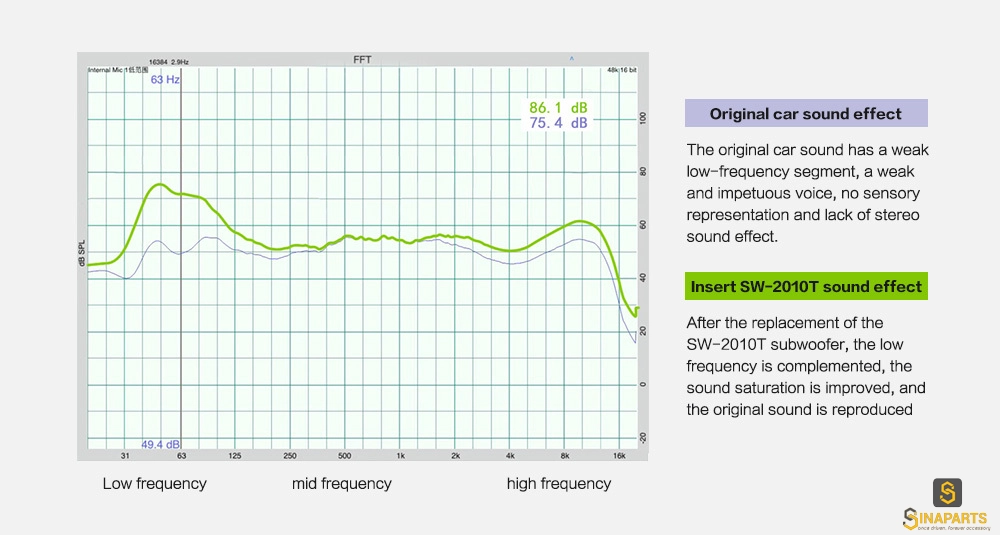Click the 250 Hz axis tick label
This screenshot has width=1000, height=535.
[x=290, y=456]
